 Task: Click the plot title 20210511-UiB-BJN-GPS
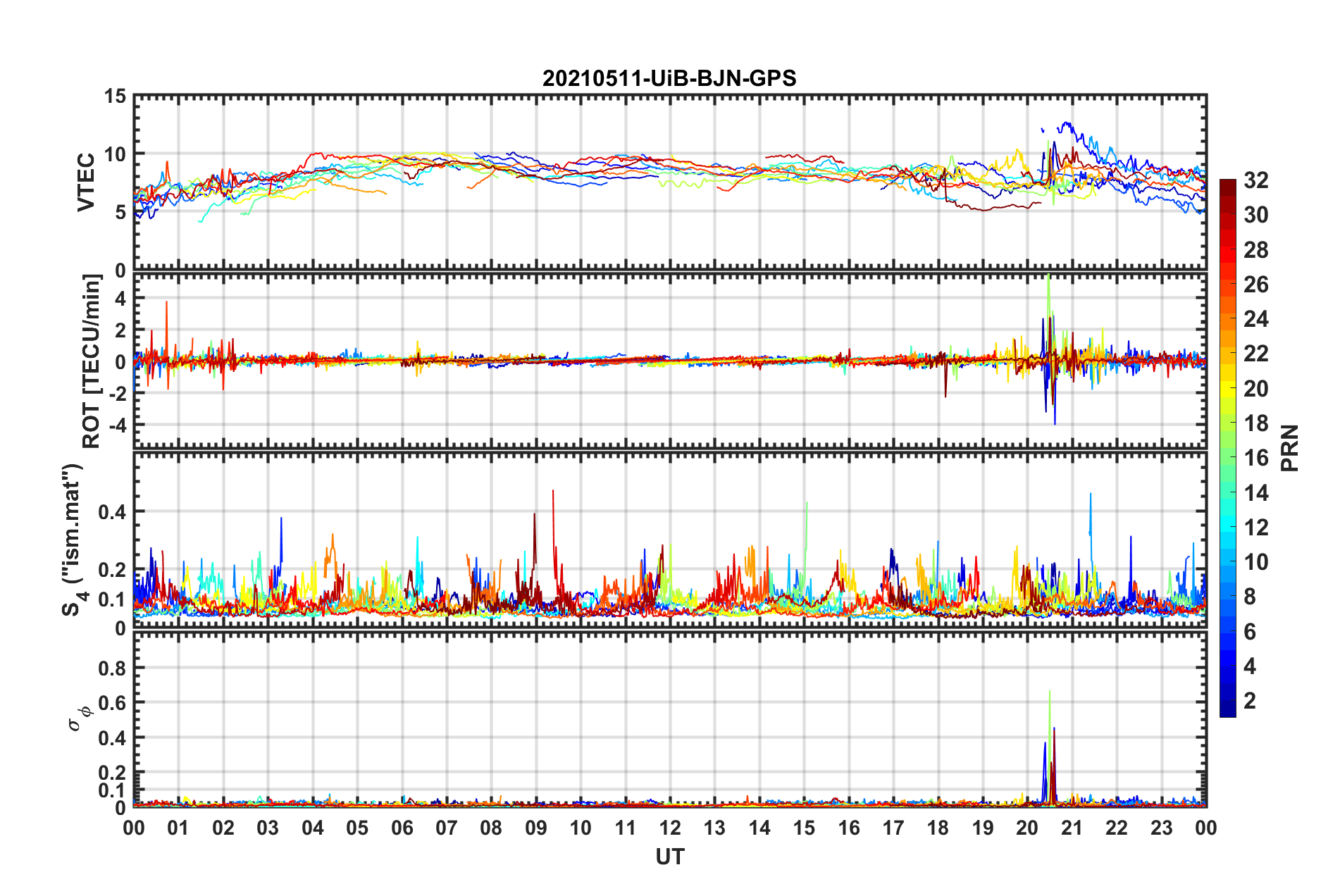[x=669, y=78]
